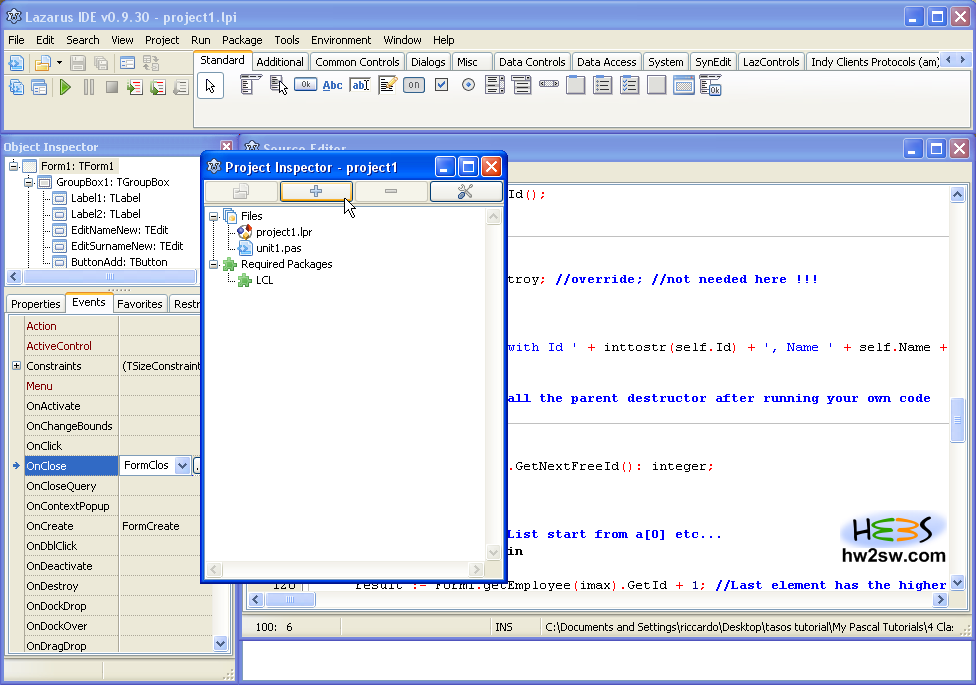
Task: Click the Open file folder icon
Action: tap(42, 63)
